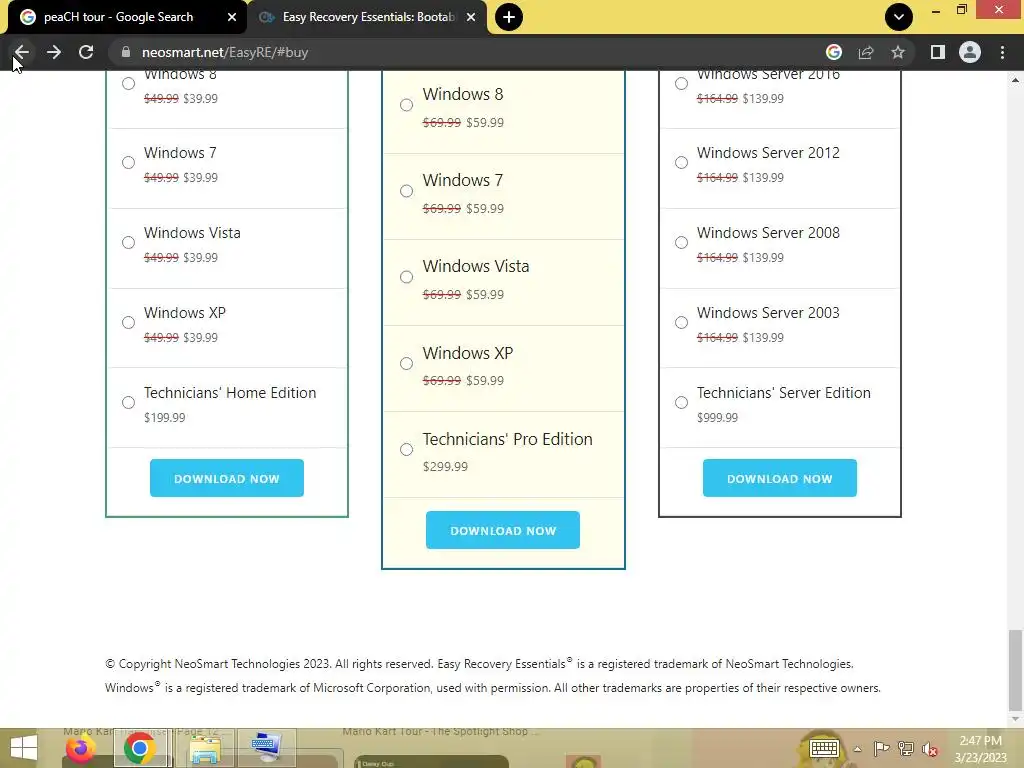
Task: Open the clock showing 2:47 PM
Action: [980, 749]
